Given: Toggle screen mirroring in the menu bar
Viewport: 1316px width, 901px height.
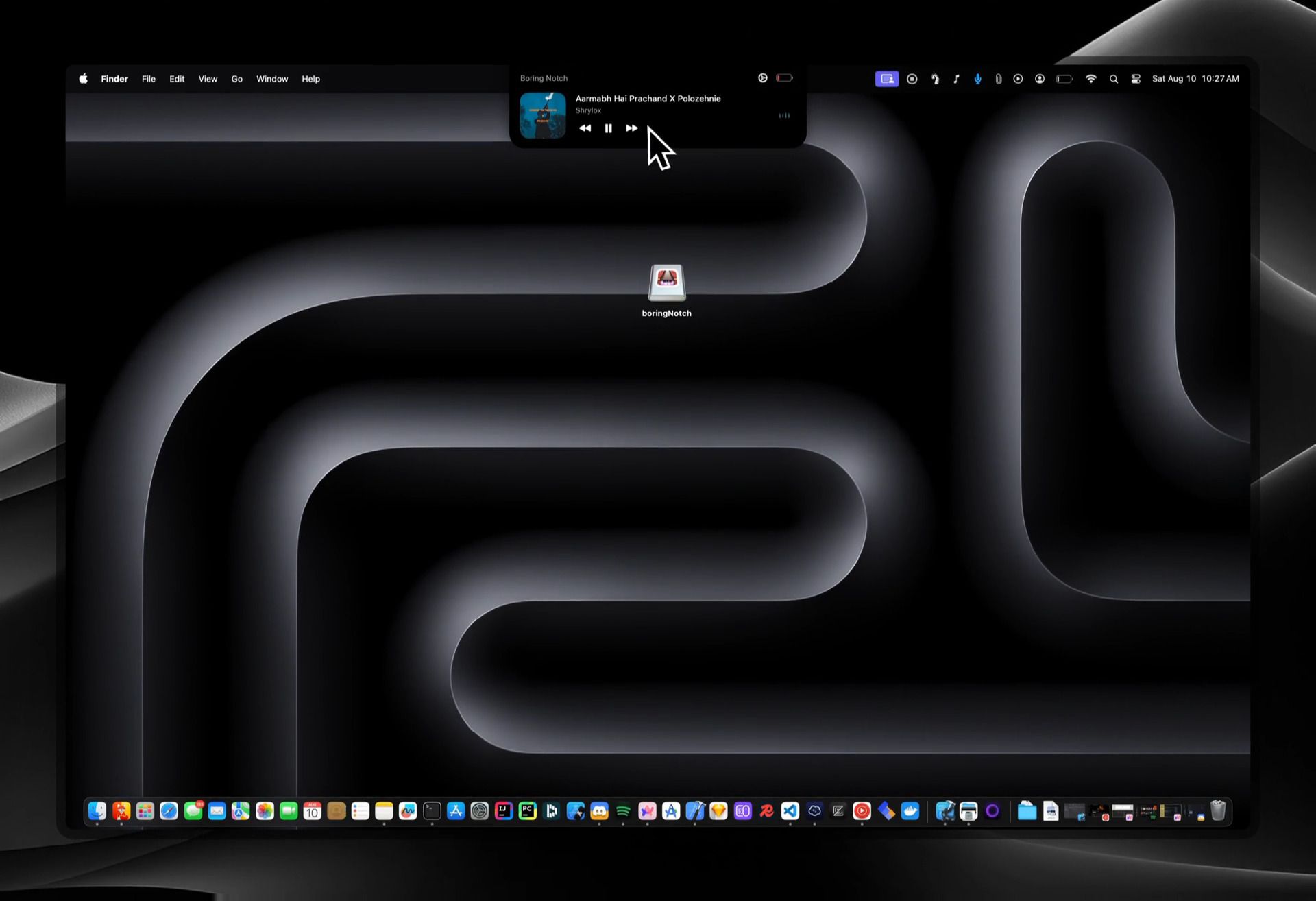Looking at the screenshot, I should (x=887, y=79).
